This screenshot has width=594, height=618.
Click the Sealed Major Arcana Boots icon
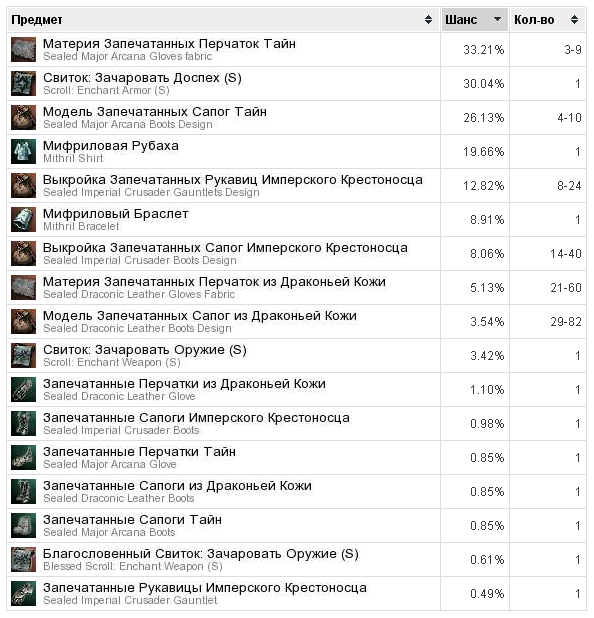coord(23,525)
